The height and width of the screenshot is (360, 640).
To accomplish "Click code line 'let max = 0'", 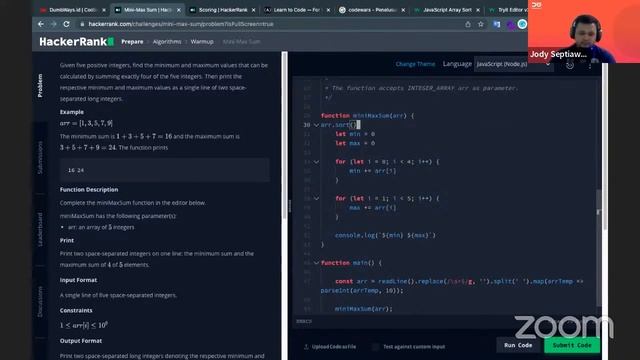I will point(355,143).
